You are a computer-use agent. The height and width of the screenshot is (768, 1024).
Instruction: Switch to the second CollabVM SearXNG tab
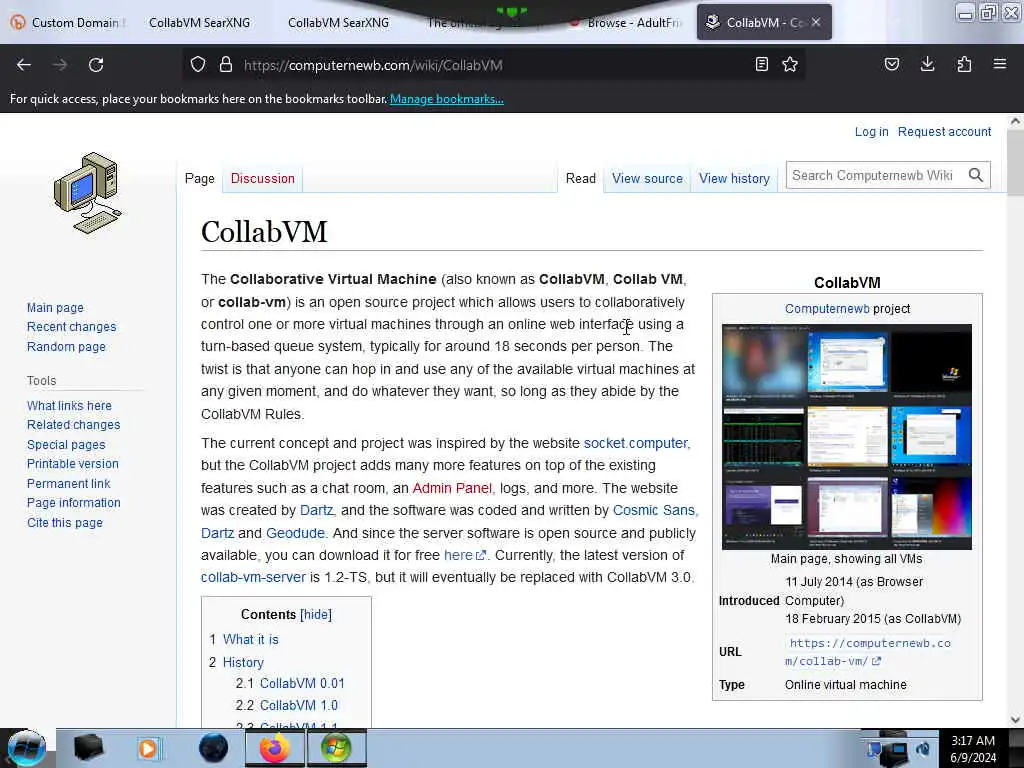point(338,22)
